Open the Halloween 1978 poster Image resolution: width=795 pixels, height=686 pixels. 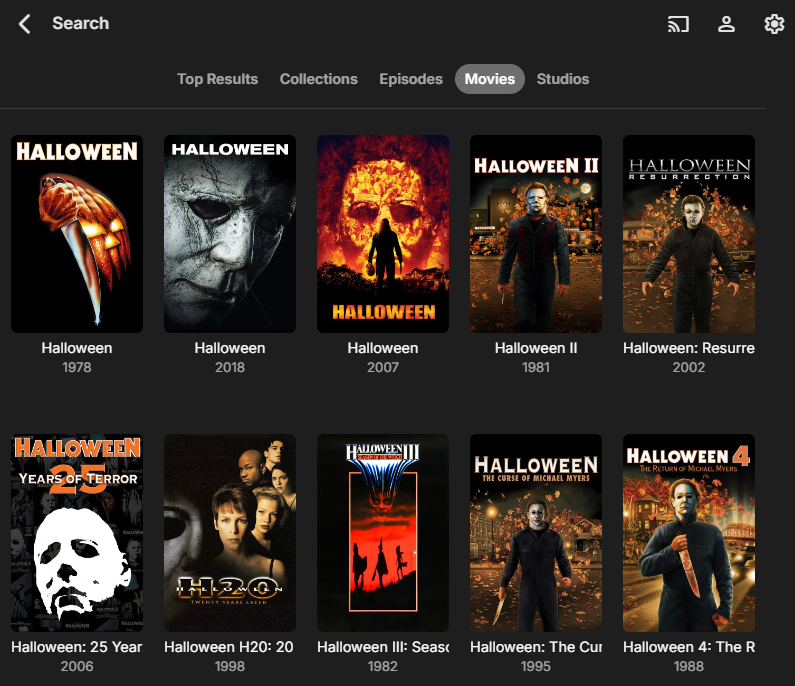coord(77,234)
